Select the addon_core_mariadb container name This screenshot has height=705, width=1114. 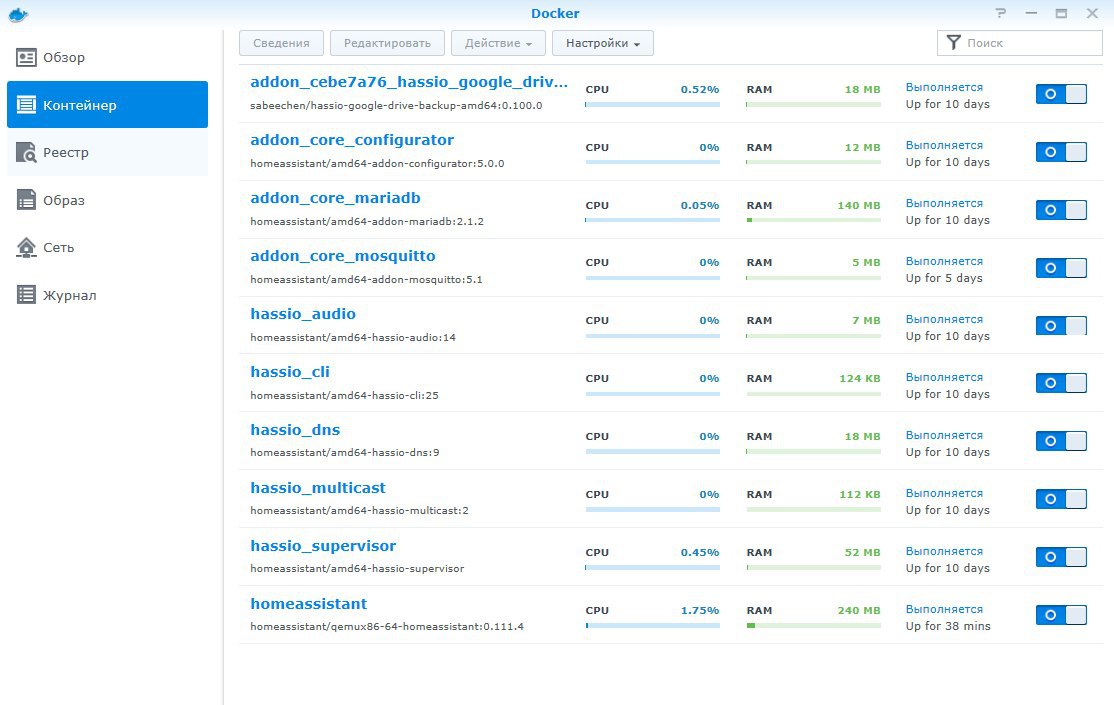(335, 198)
